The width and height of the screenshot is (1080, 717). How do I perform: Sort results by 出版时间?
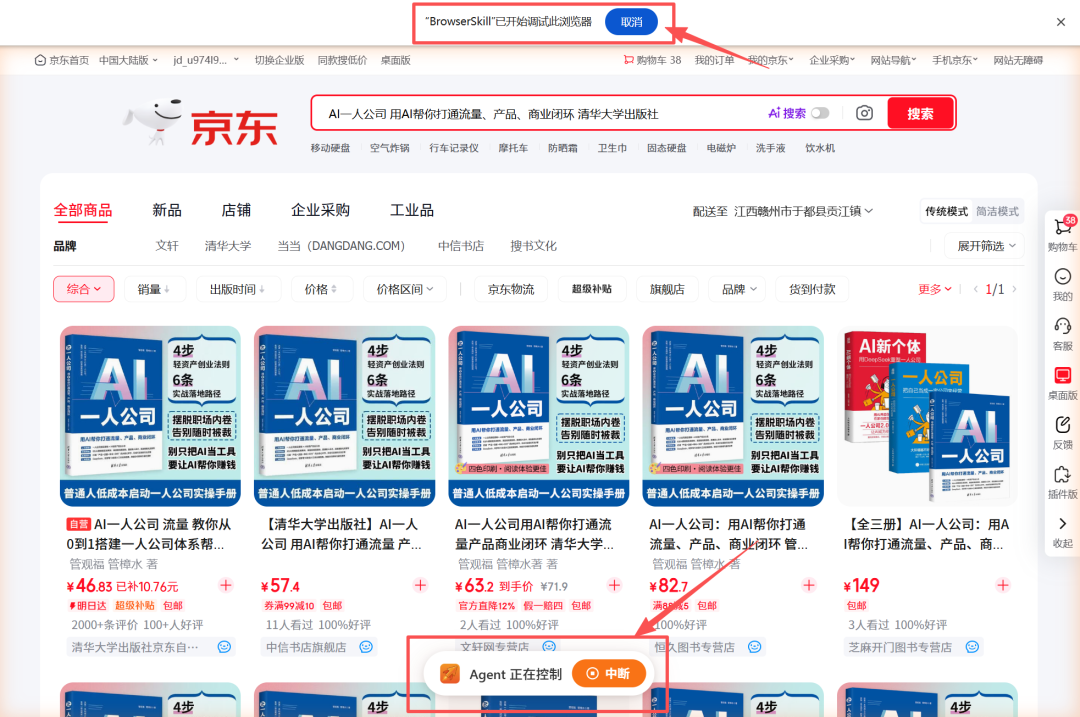238,289
